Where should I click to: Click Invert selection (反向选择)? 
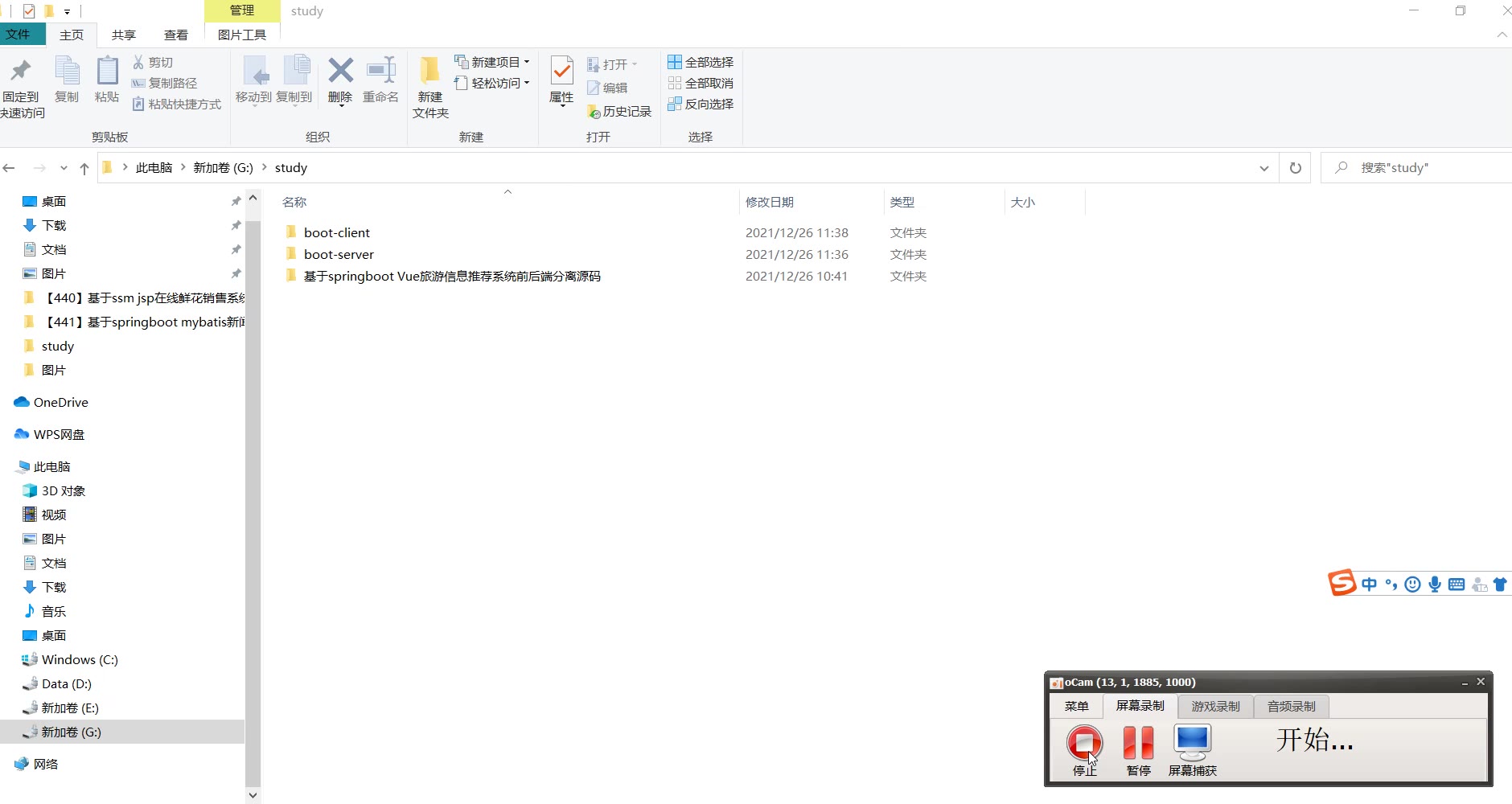701,104
